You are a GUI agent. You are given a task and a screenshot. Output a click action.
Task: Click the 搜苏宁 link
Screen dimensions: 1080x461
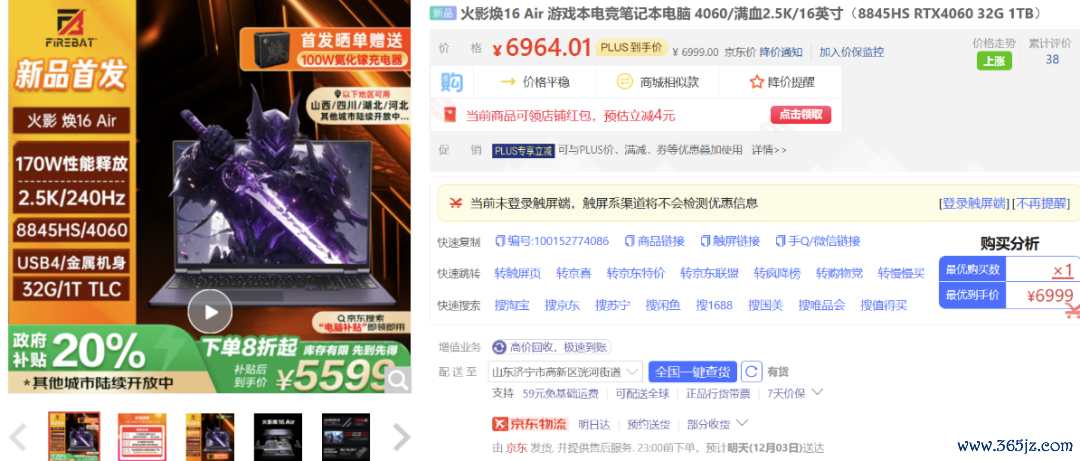point(612,305)
